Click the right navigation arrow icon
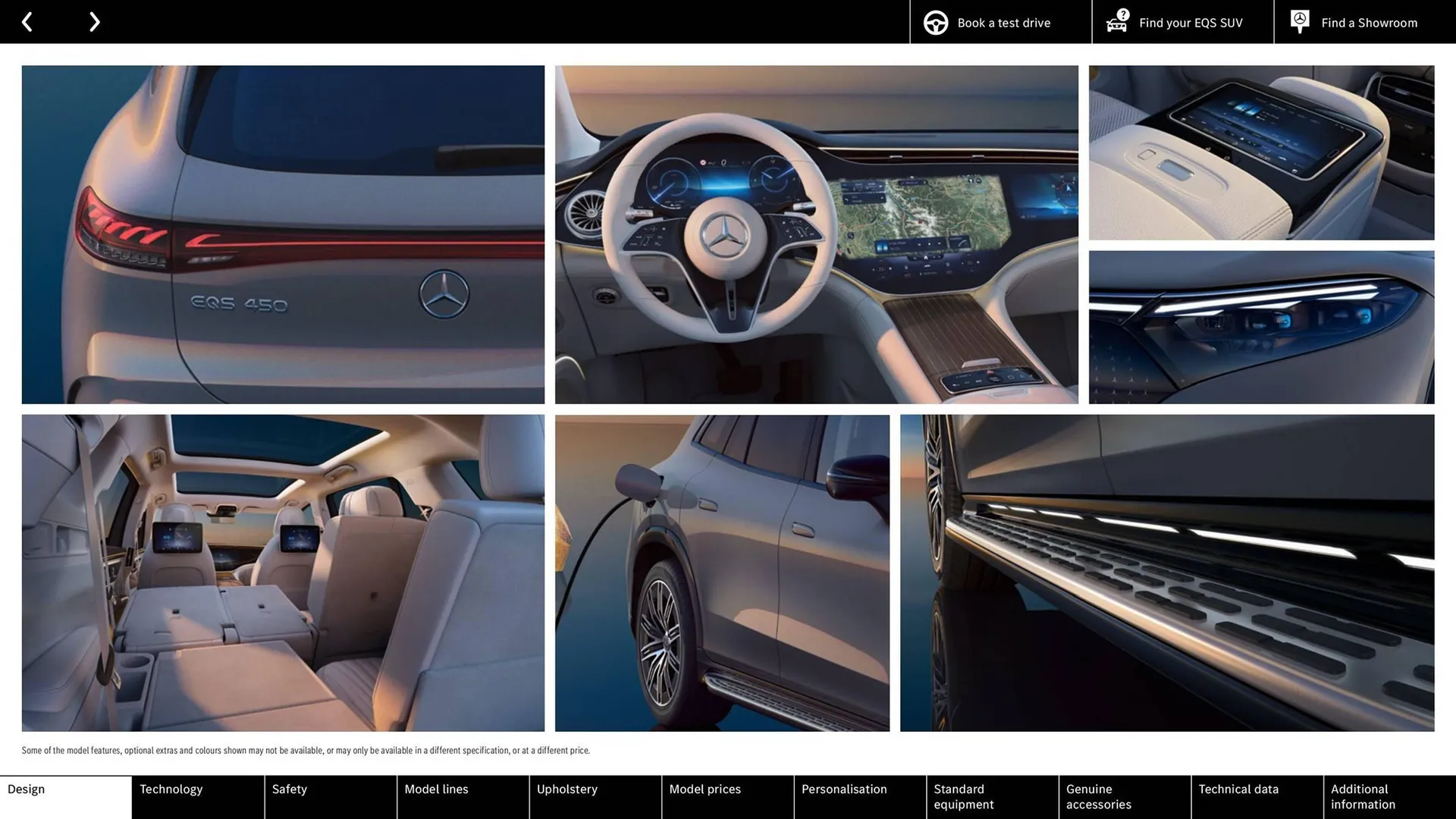Screen dimensions: 1456x819 (x=93, y=21)
